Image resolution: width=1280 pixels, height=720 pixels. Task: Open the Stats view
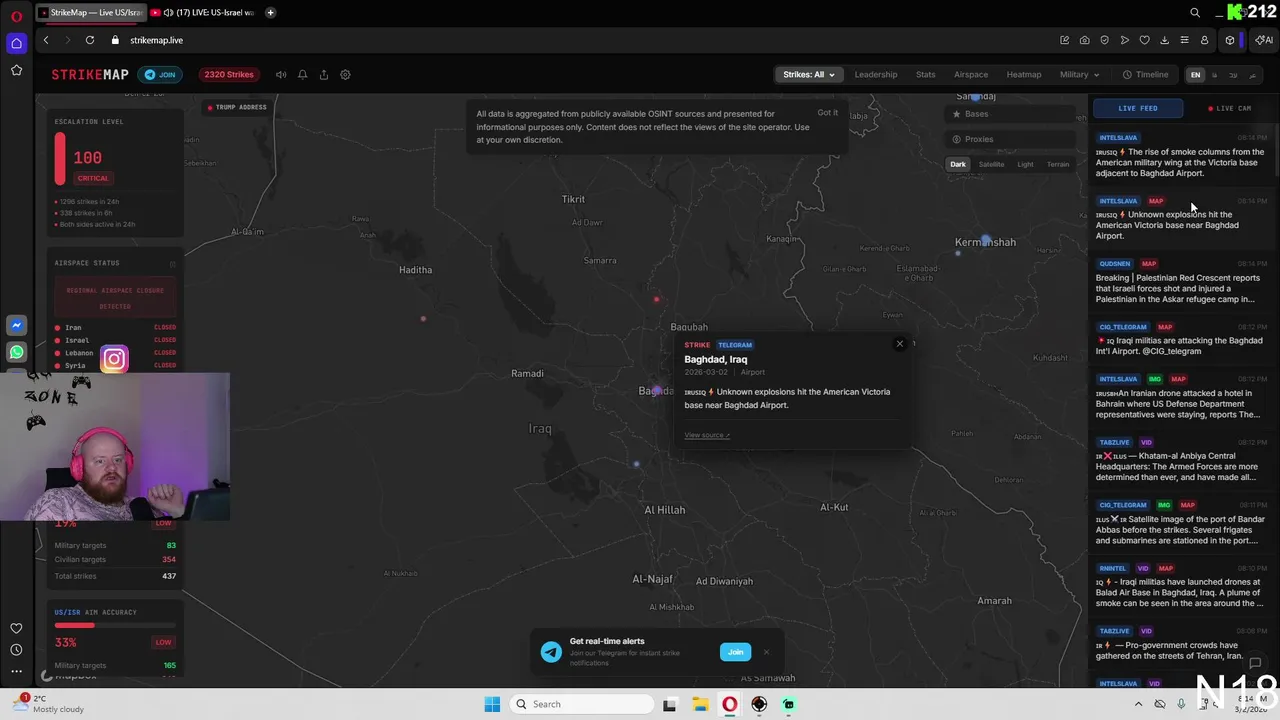coord(925,75)
